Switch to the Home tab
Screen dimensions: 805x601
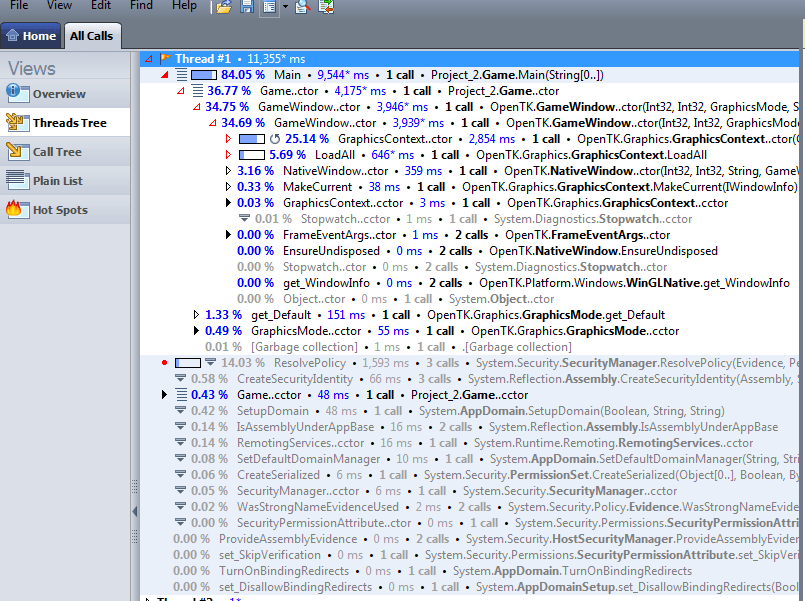tap(31, 36)
